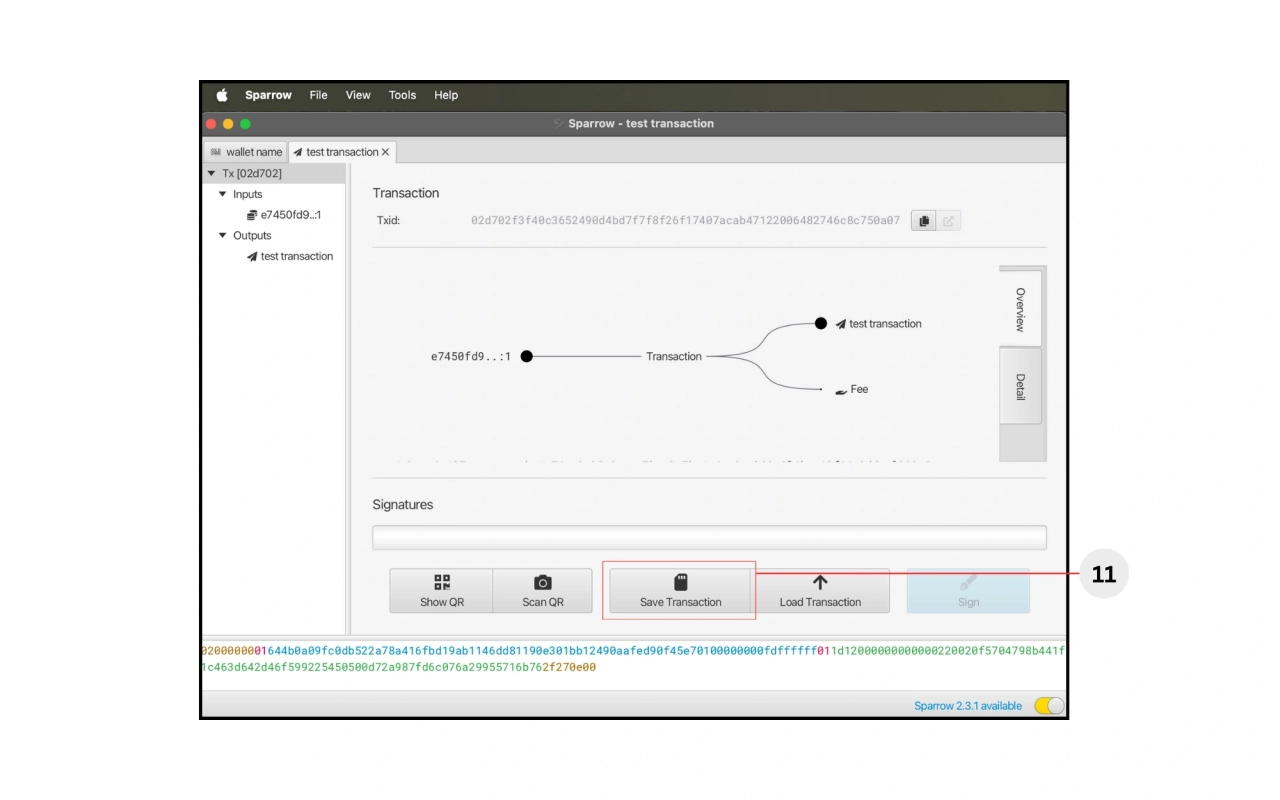Open the Sparrow application menu
The height and width of the screenshot is (800, 1280).
tap(268, 95)
